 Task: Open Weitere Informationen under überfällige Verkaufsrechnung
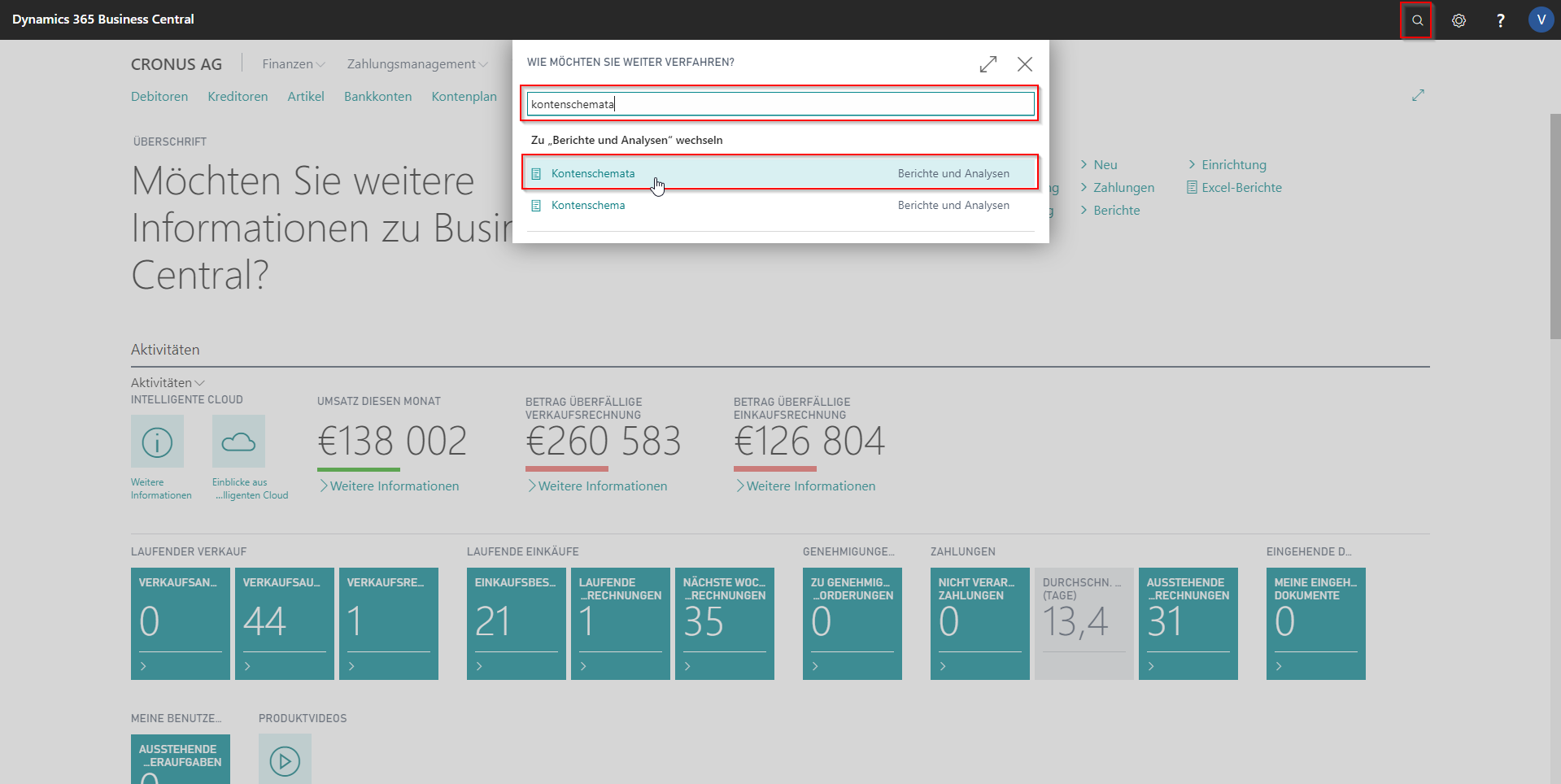(x=597, y=486)
